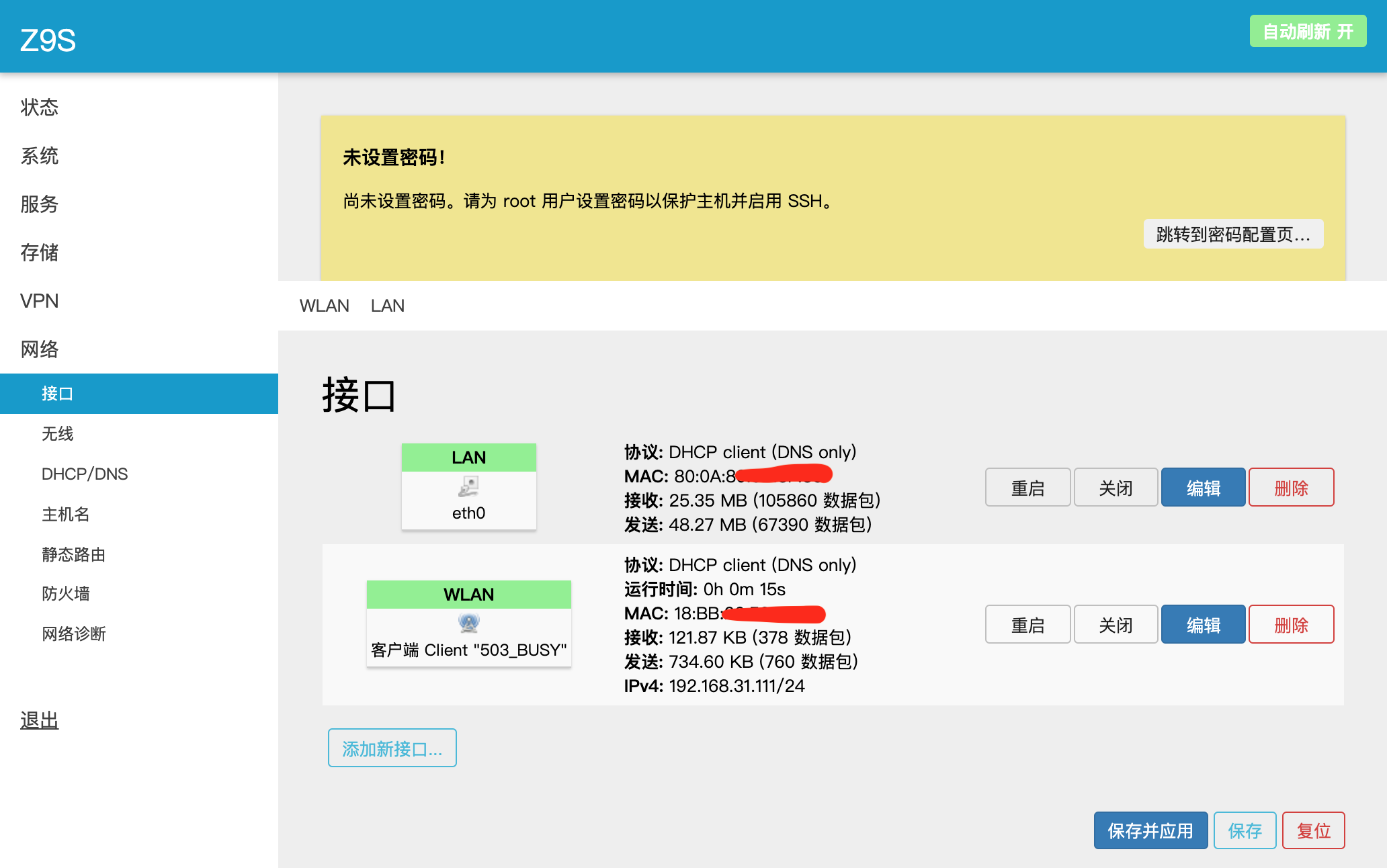
Task: Click the 保存 button
Action: [x=1245, y=830]
